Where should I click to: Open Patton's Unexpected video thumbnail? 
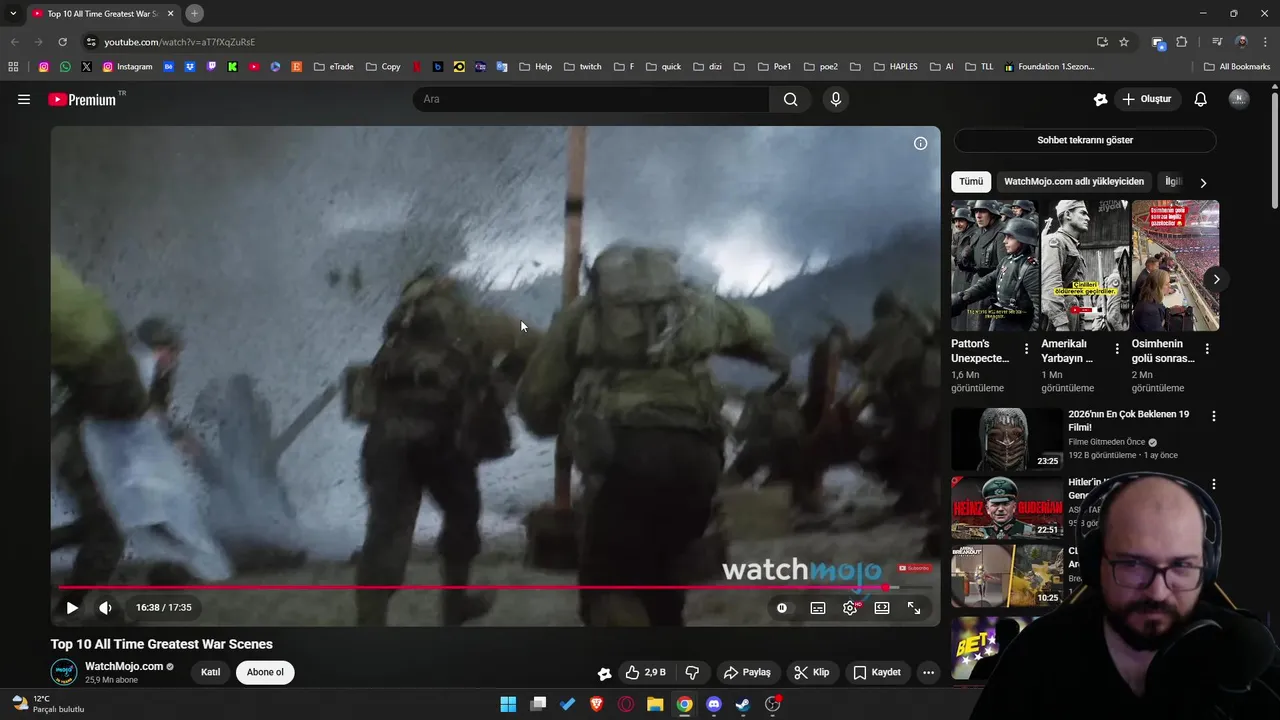pos(995,265)
